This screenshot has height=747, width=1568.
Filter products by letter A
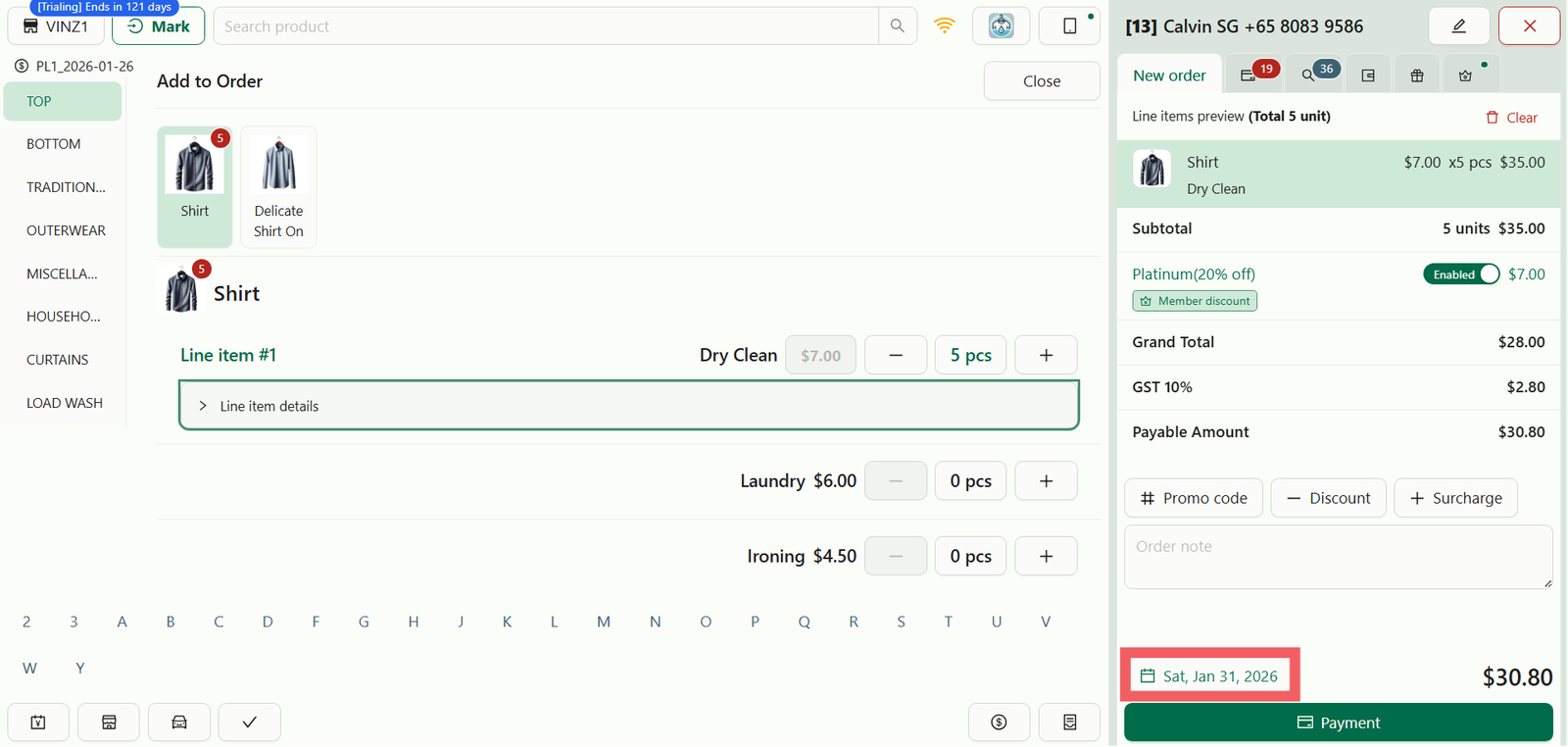122,622
